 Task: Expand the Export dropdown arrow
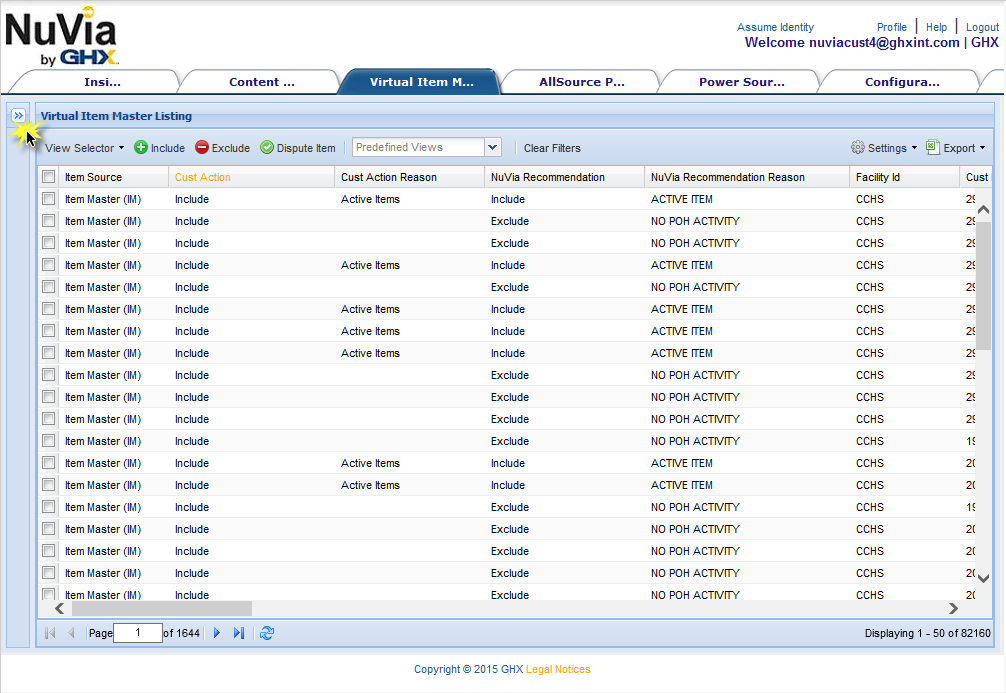pyautogui.click(x=982, y=148)
